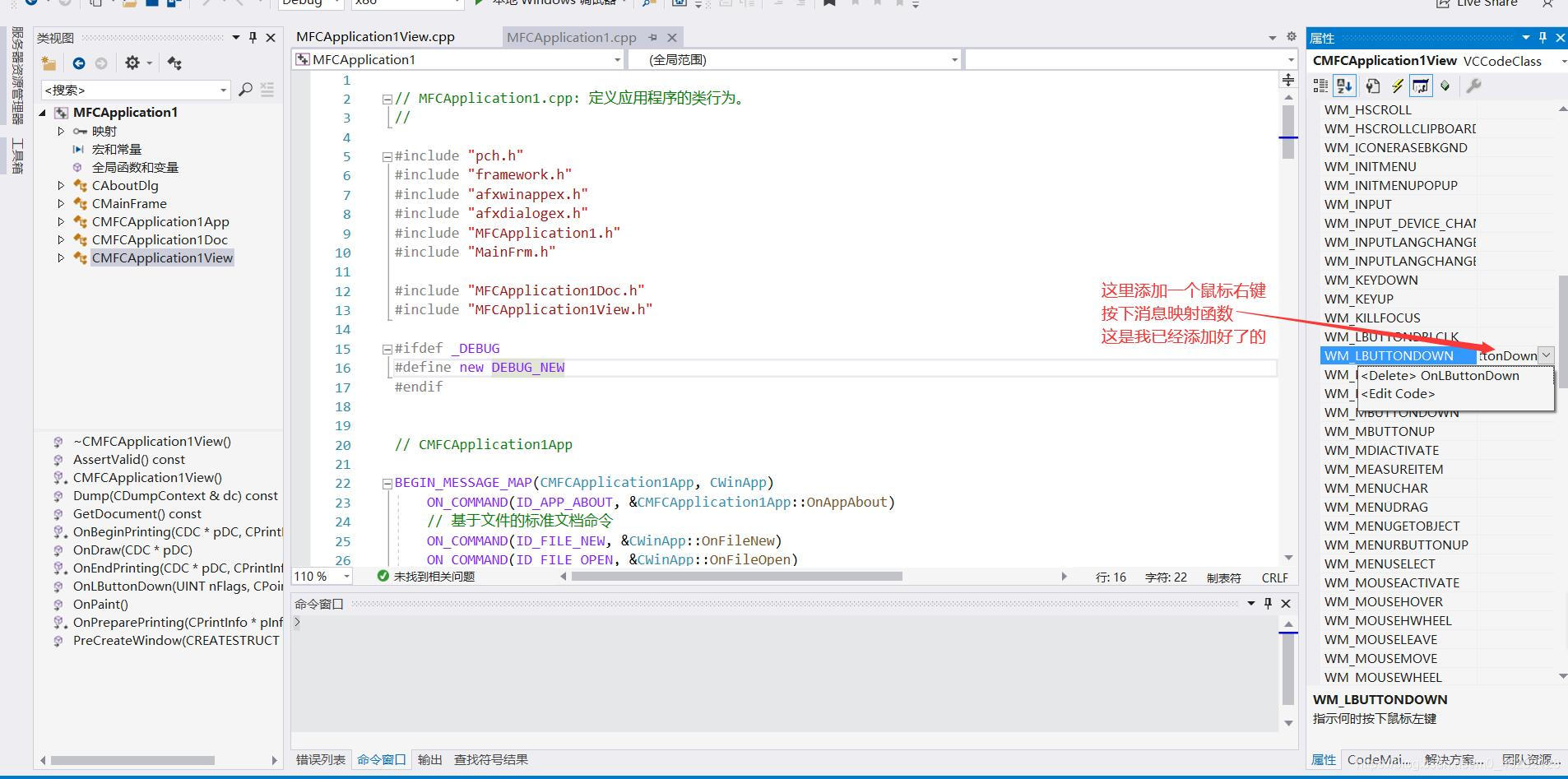Select CMFCApplication1View in class tree
Viewport: 1568px width, 779px height.
click(x=162, y=257)
